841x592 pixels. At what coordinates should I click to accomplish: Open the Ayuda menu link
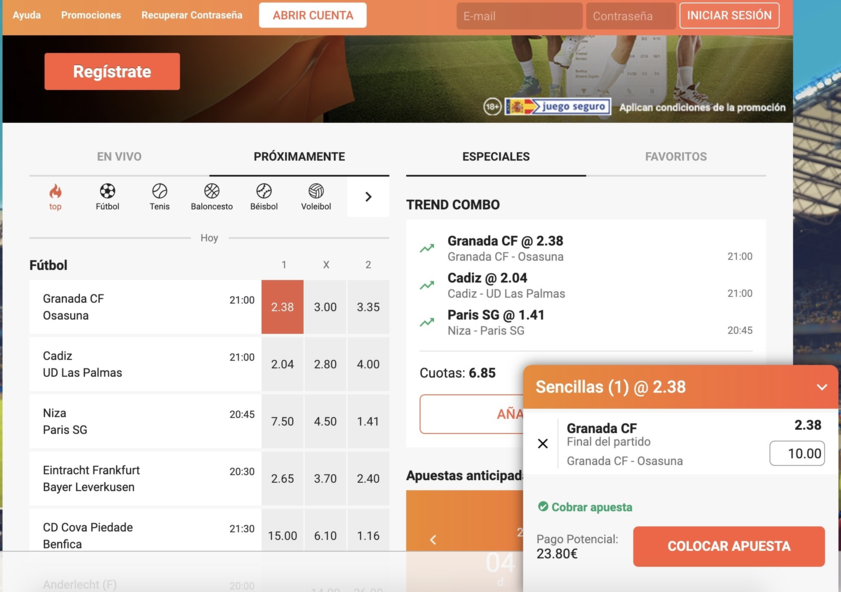27,15
